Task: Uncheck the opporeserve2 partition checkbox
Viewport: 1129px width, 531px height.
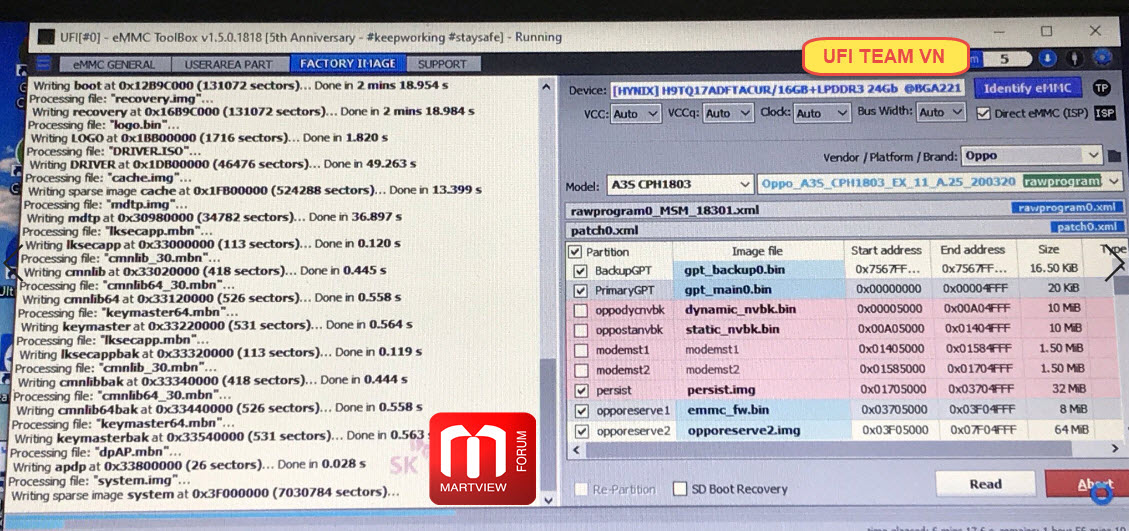Action: tap(581, 432)
